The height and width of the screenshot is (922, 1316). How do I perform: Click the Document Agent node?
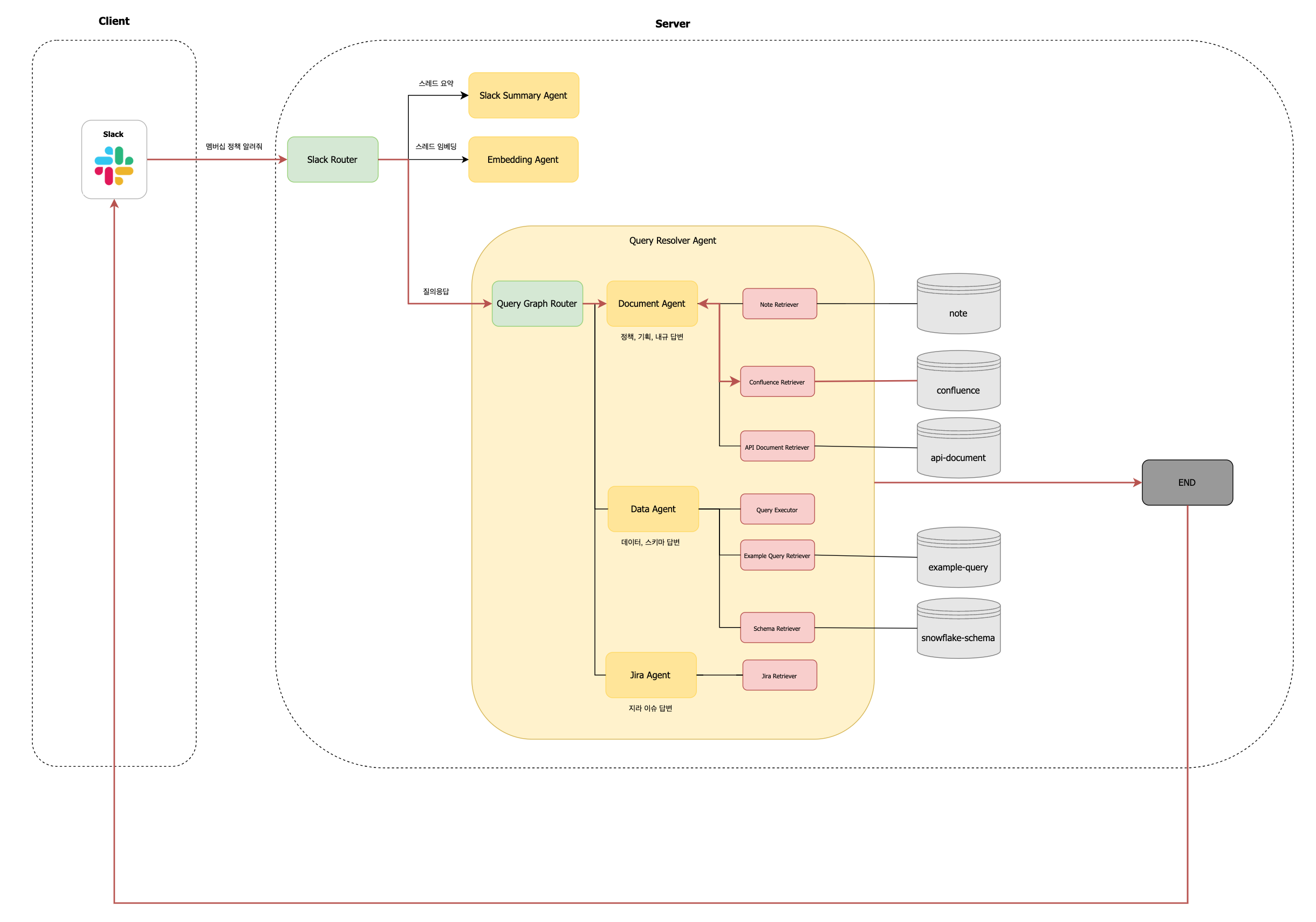coord(652,304)
